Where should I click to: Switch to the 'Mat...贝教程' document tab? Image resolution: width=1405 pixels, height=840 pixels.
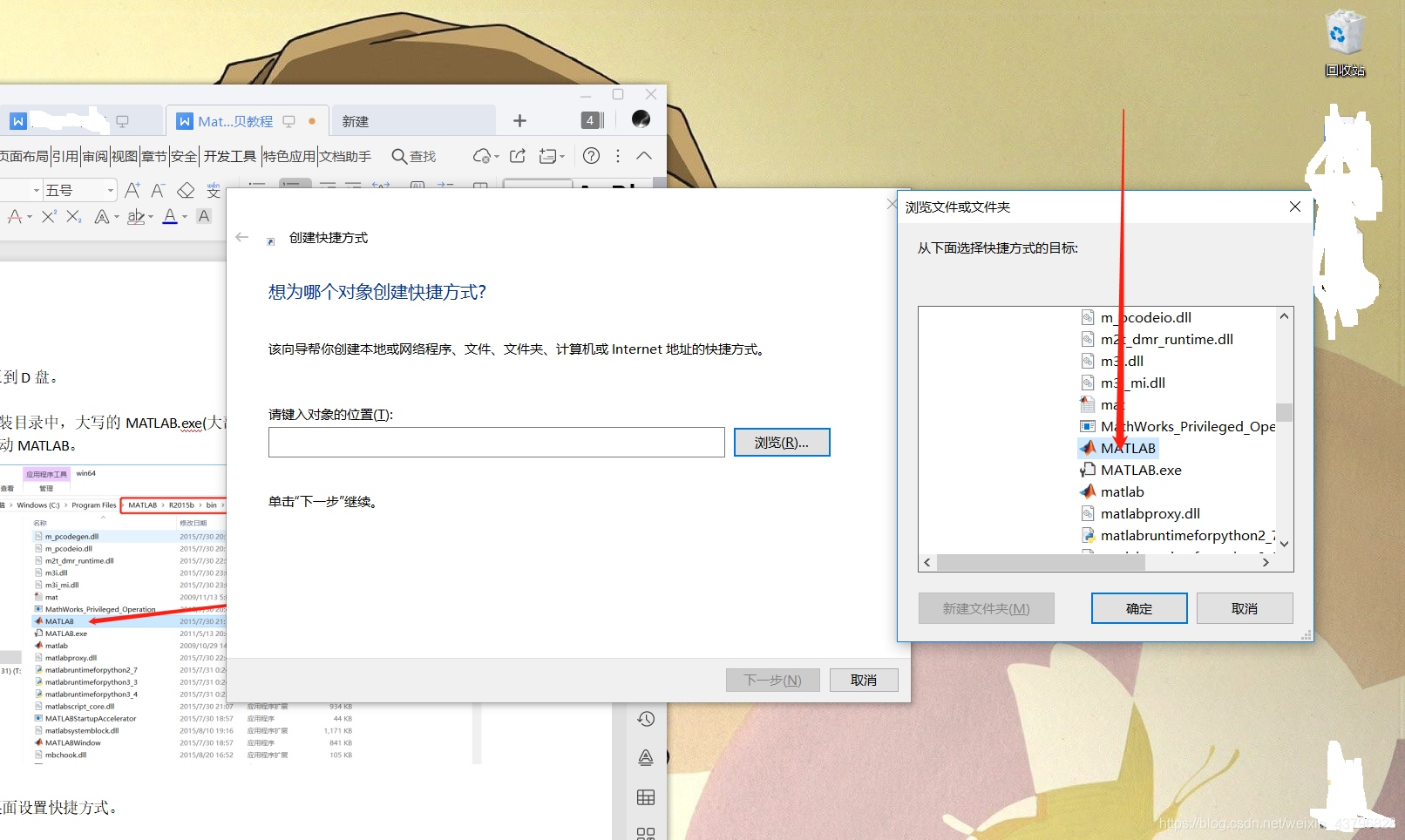(x=246, y=121)
